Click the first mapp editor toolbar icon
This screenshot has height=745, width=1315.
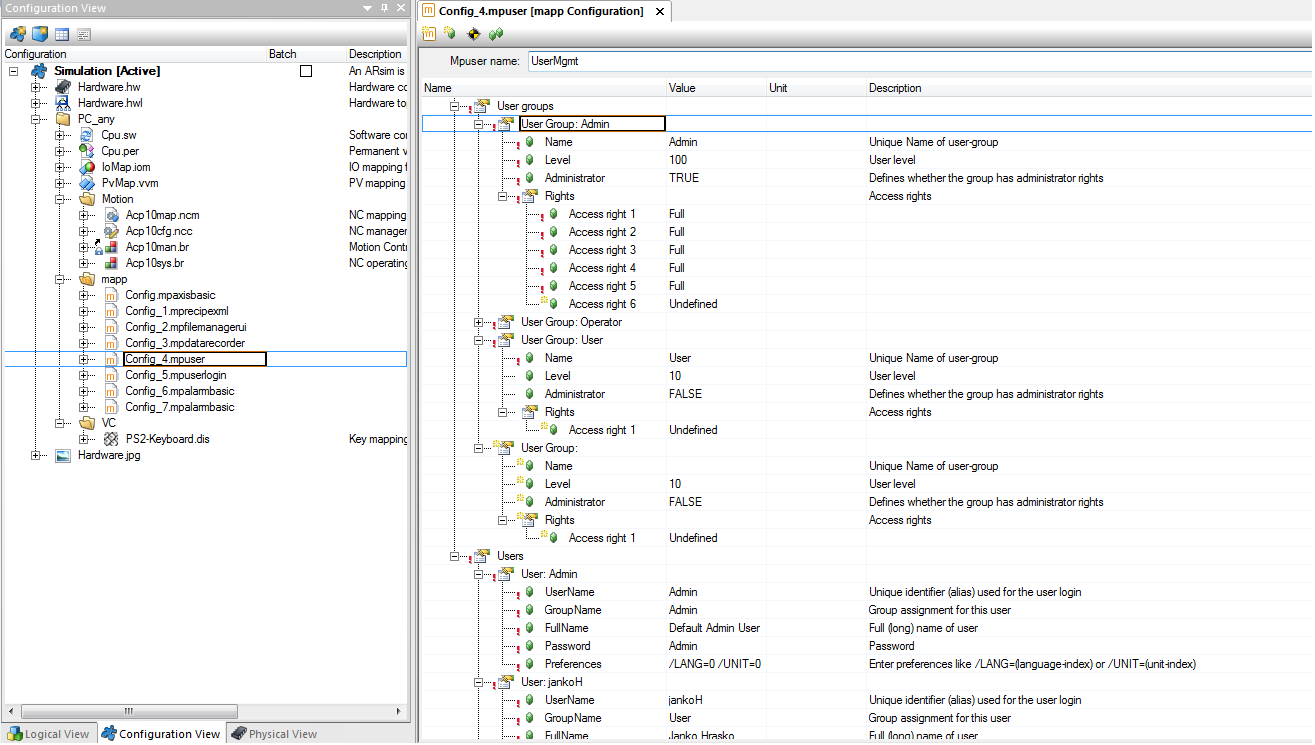(429, 34)
